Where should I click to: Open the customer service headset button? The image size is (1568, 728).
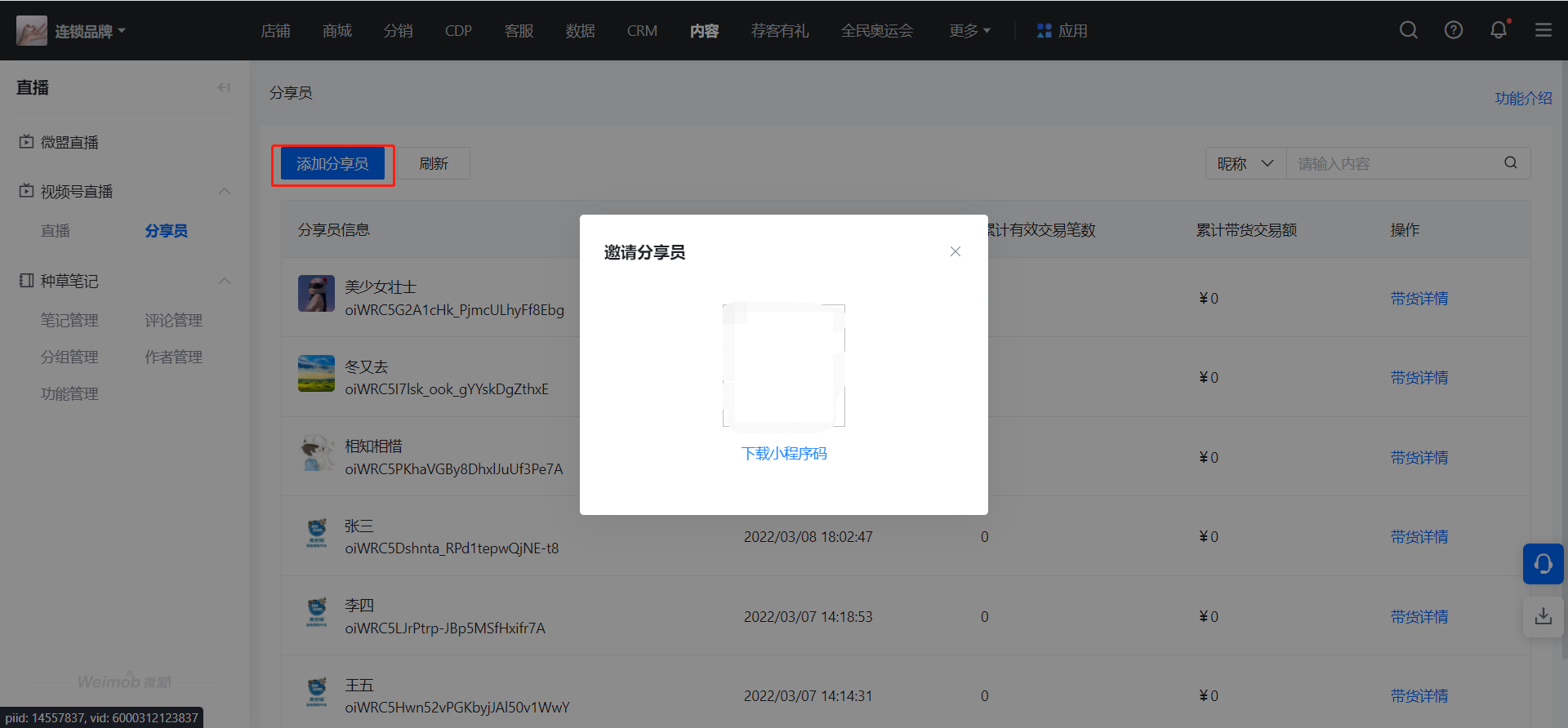1543,564
